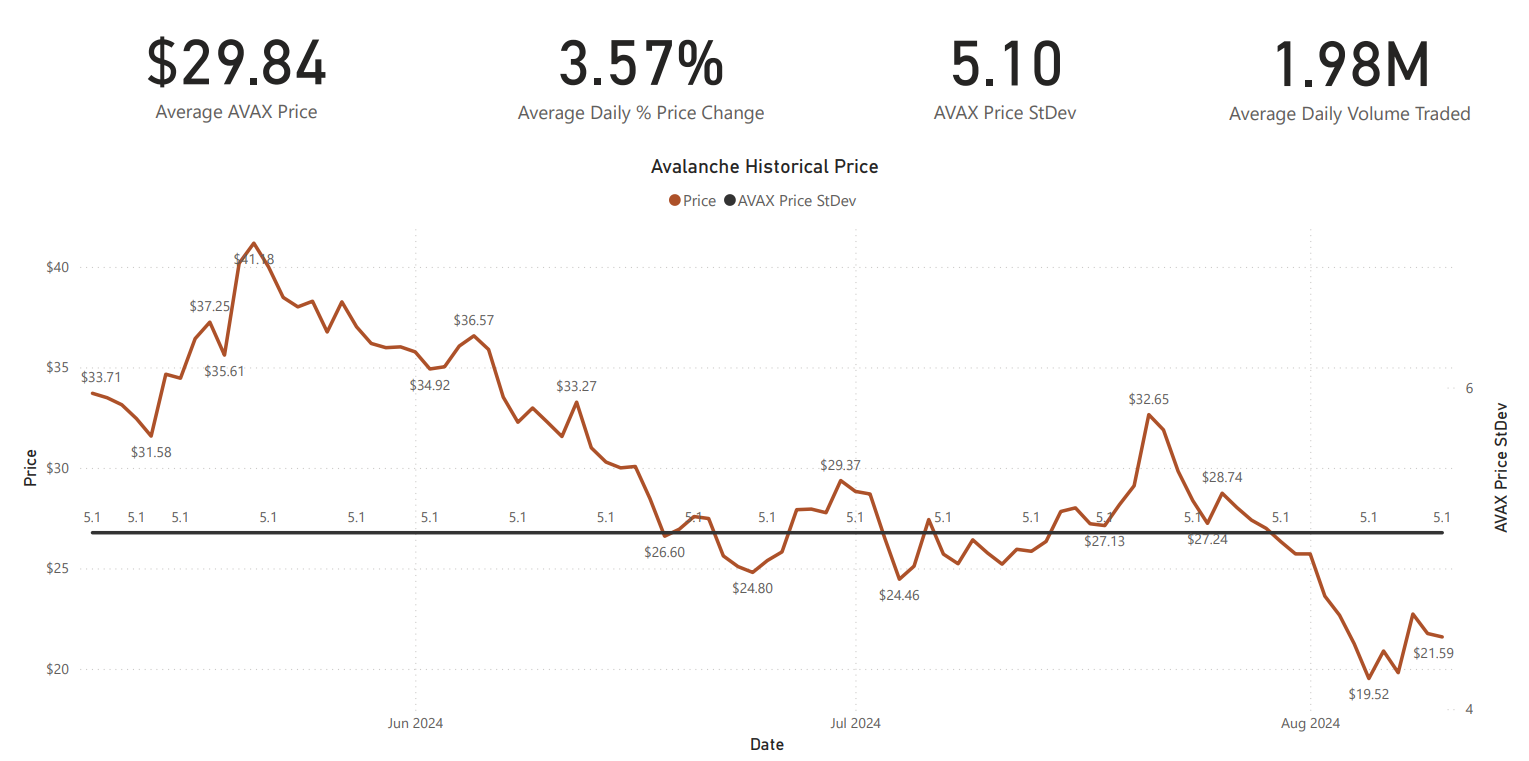Click the AVAX Price StDev legend marker

click(729, 201)
